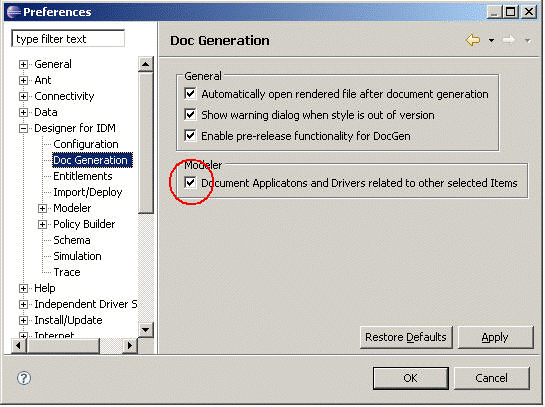This screenshot has height=407, width=545.
Task: Click the tree scrollbar up arrow
Action: click(146, 64)
